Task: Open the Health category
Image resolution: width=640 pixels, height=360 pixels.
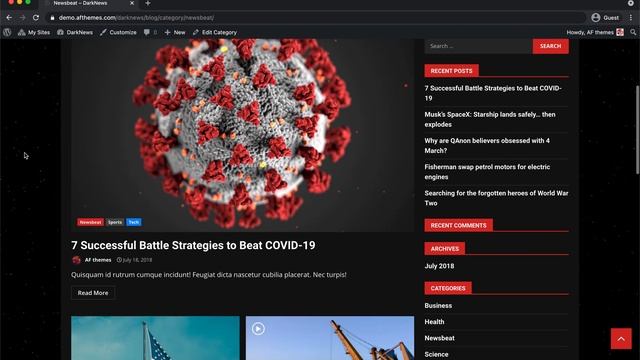Action: tap(434, 322)
